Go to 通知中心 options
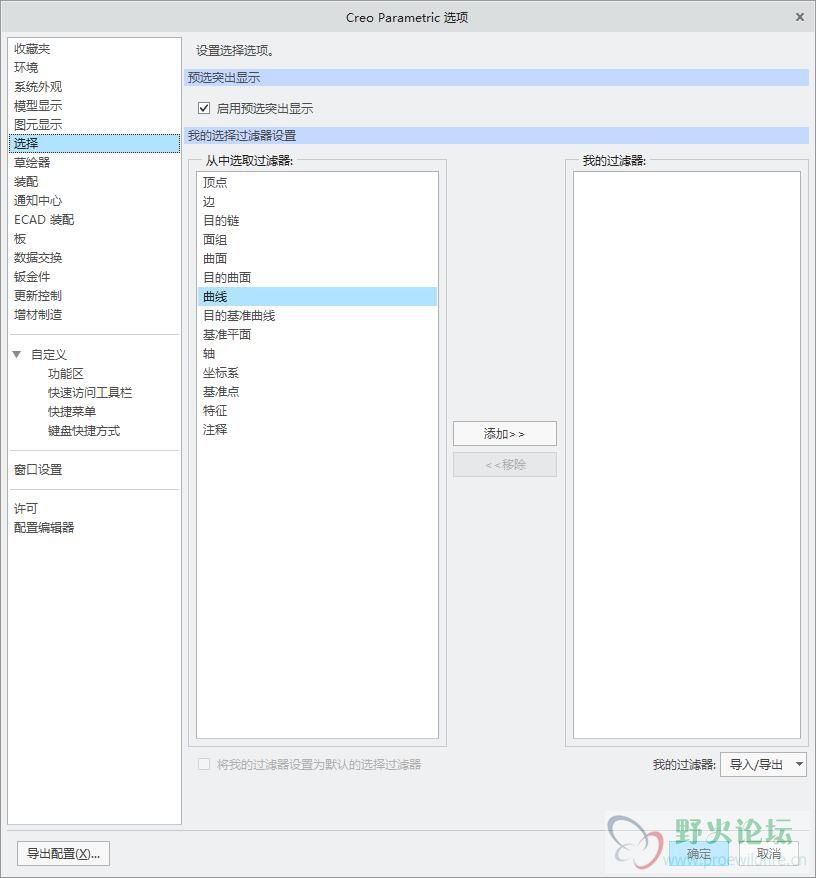Viewport: 816px width, 878px height. pos(38,200)
